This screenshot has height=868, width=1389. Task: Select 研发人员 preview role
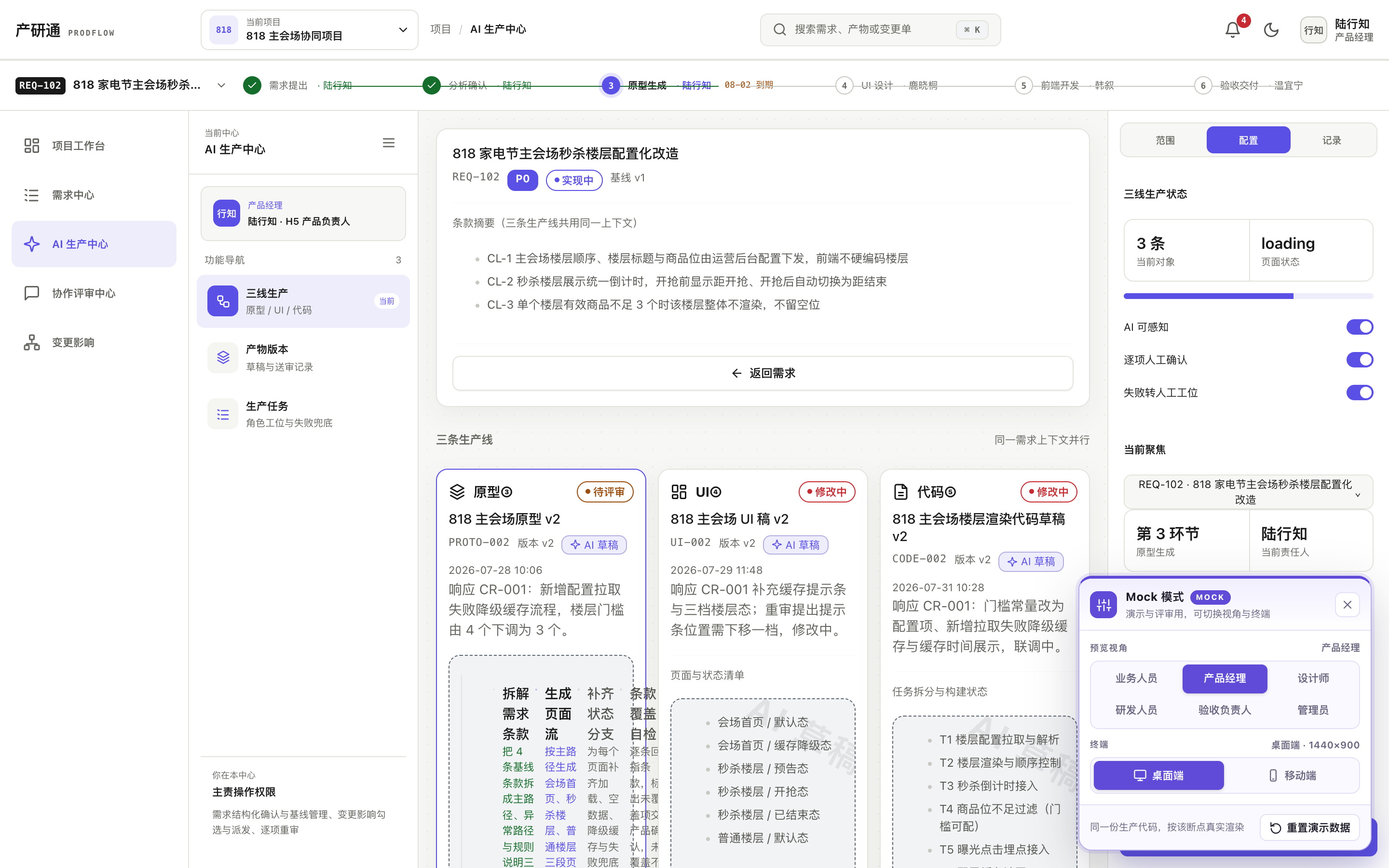(1136, 710)
